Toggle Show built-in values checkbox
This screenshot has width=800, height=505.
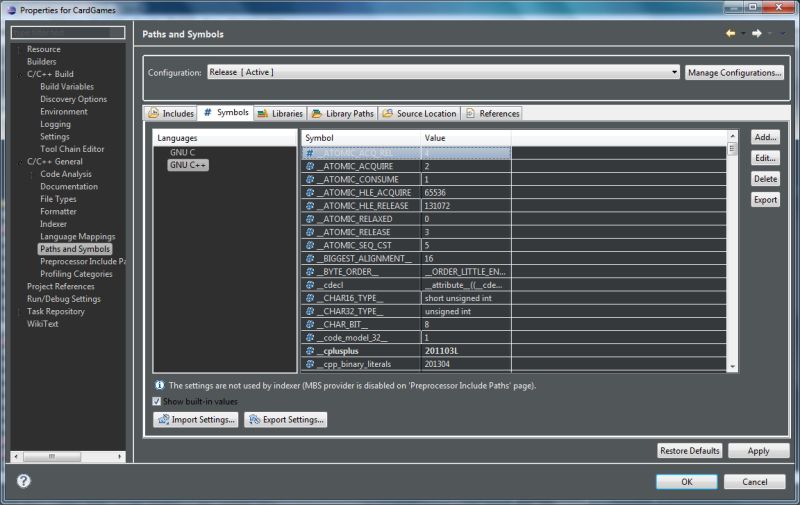tap(157, 401)
